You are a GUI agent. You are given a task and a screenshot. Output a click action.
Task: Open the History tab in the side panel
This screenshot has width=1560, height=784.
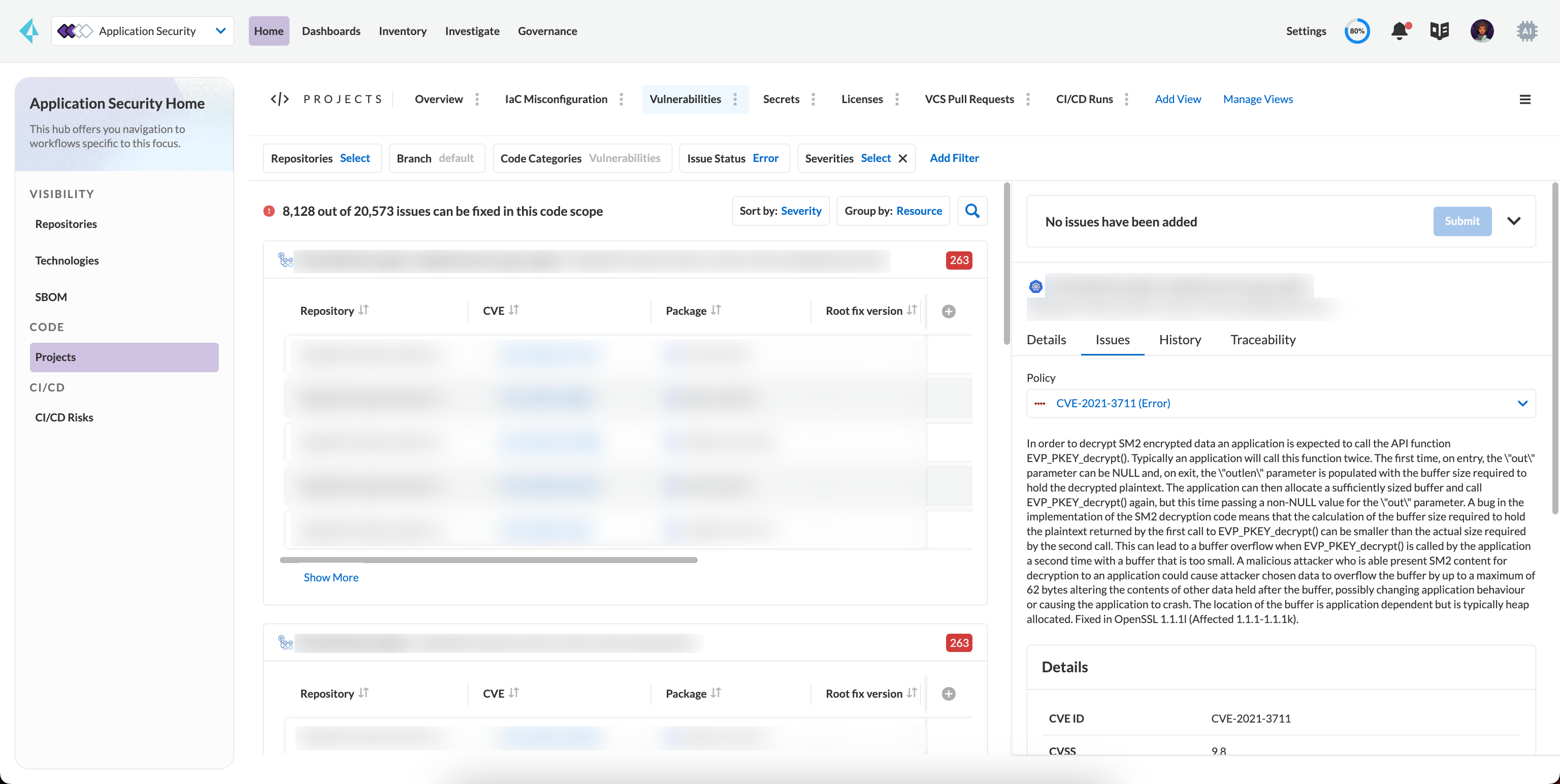click(1180, 340)
